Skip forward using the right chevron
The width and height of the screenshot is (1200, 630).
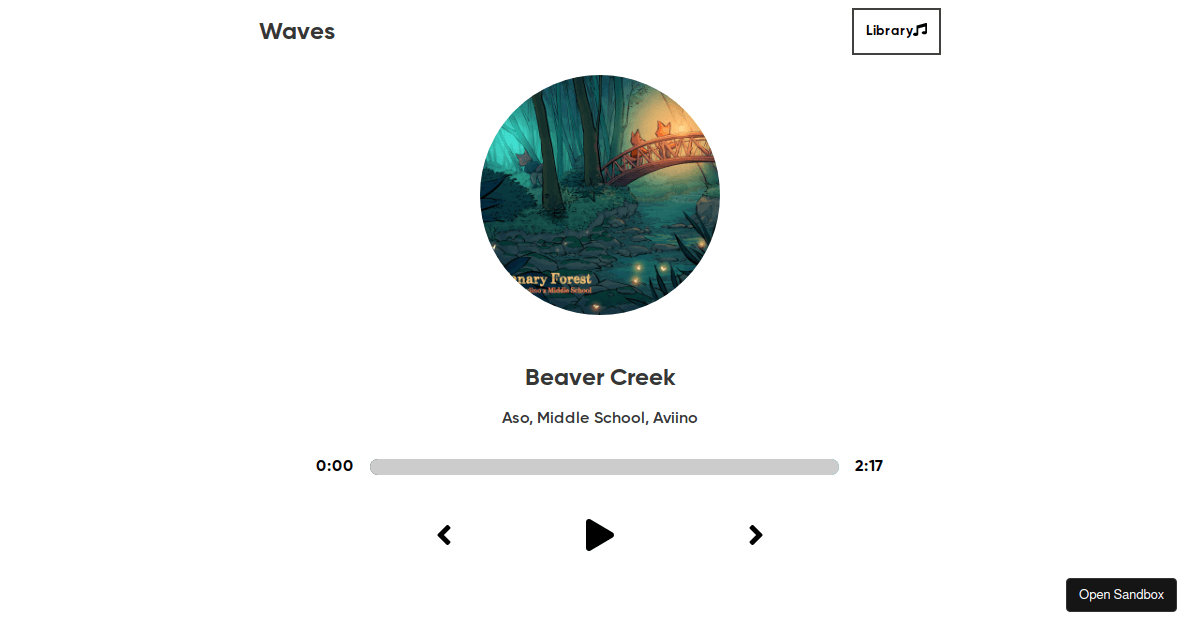pyautogui.click(x=756, y=535)
